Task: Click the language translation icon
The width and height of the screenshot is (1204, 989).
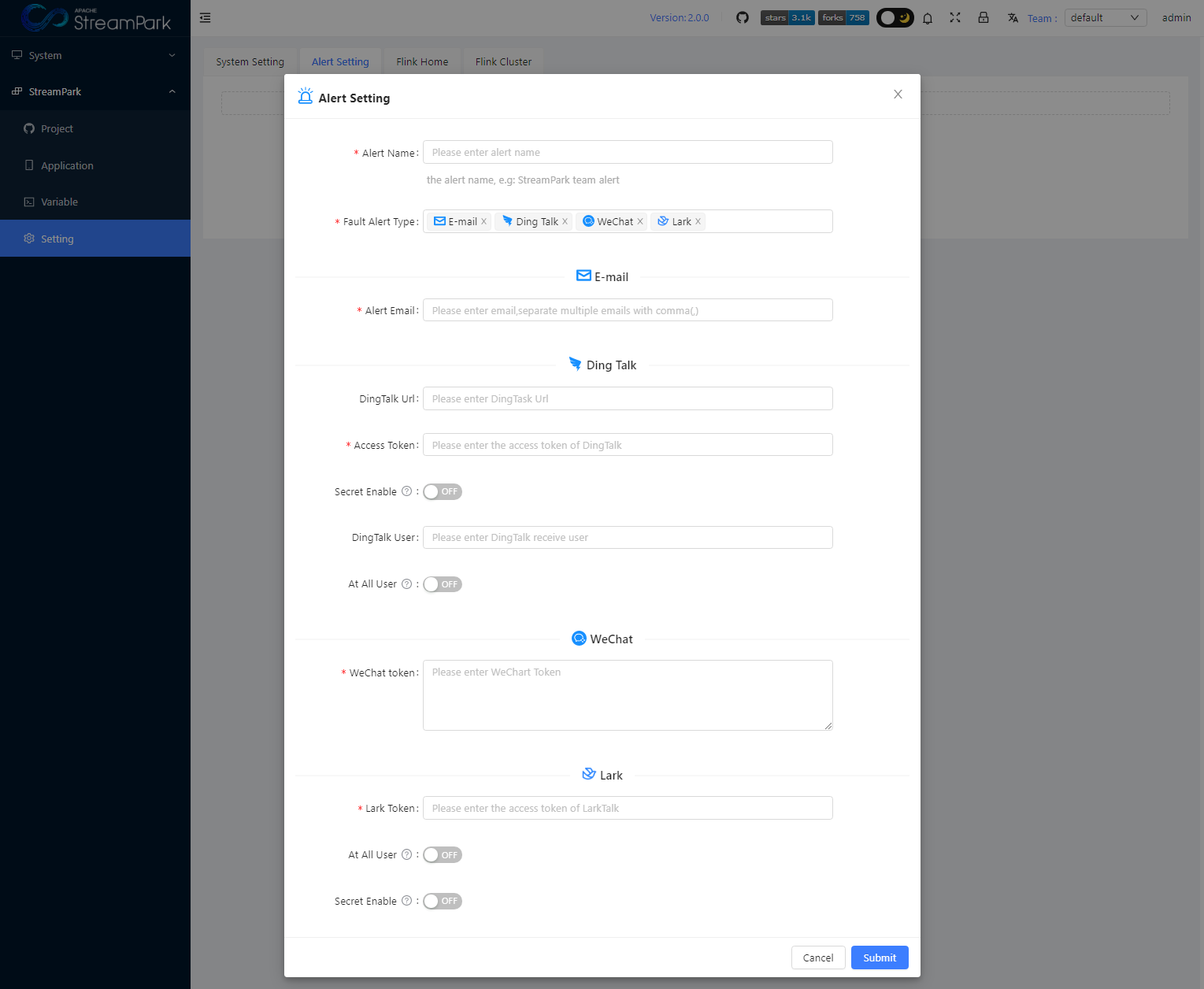Action: 1013,18
